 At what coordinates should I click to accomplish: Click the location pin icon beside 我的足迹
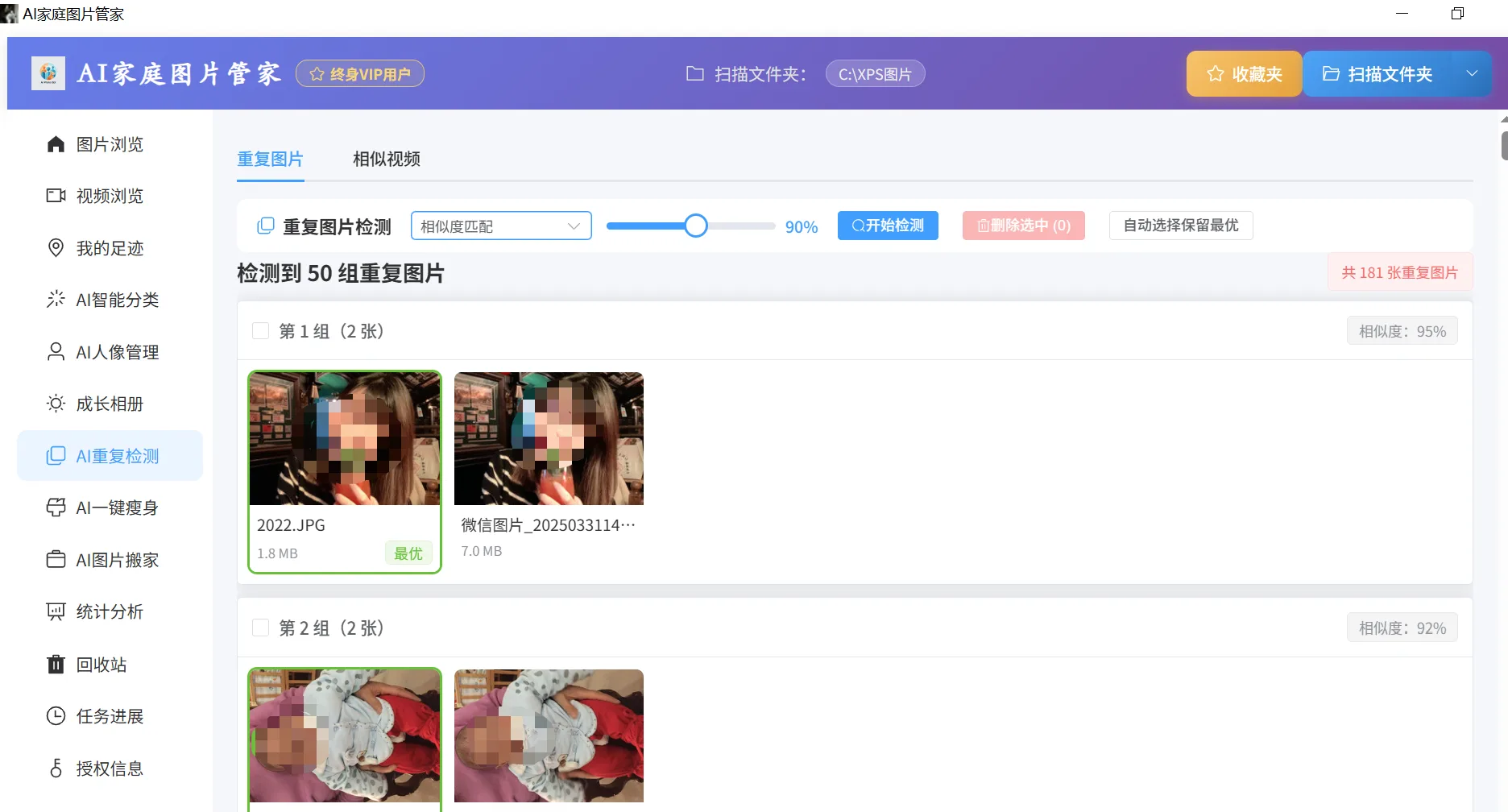pos(56,247)
